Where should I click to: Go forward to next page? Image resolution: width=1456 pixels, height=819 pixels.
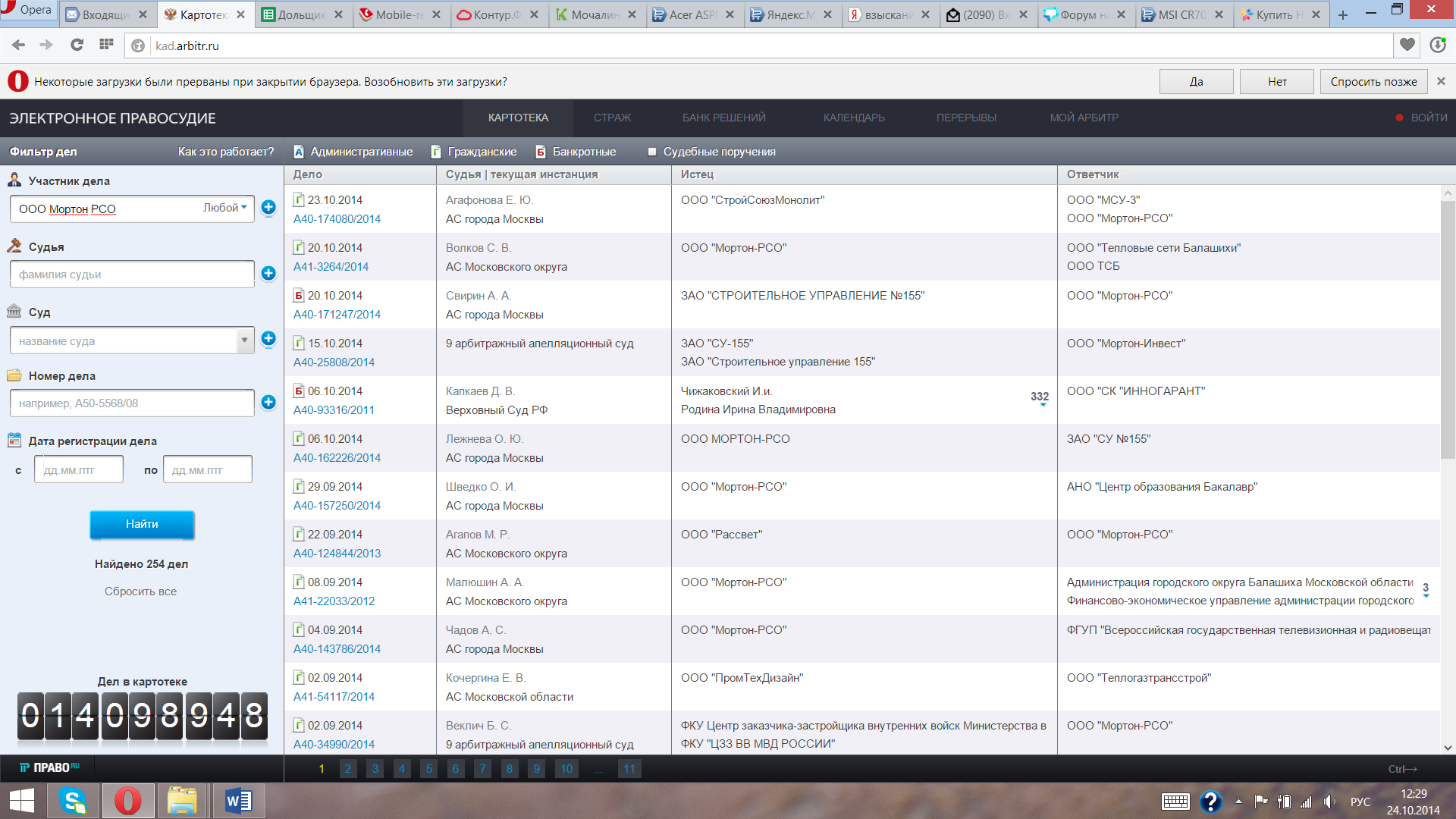click(46, 45)
